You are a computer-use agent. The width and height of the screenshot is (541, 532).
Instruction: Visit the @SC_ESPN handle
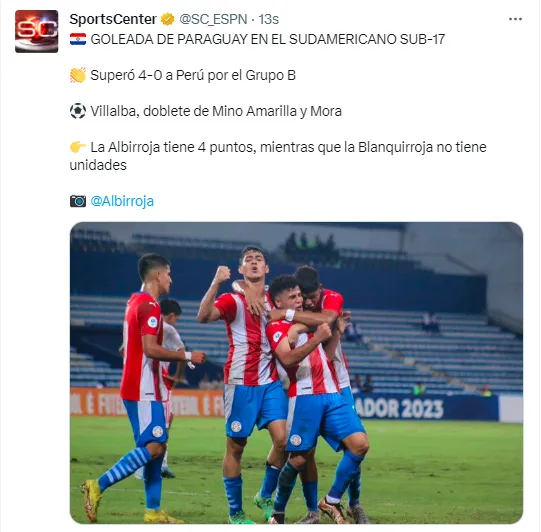[x=213, y=19]
